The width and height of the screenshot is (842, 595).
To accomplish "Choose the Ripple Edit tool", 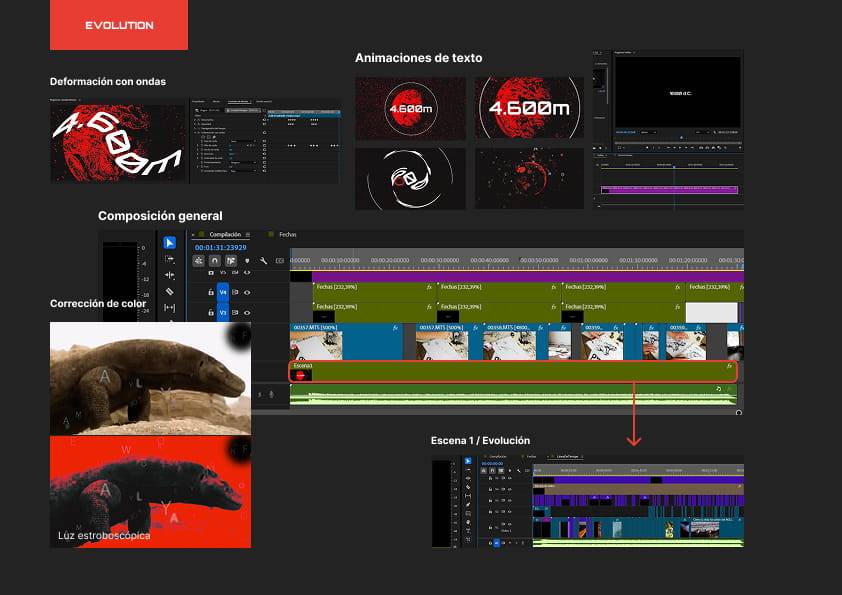I will click(x=169, y=275).
